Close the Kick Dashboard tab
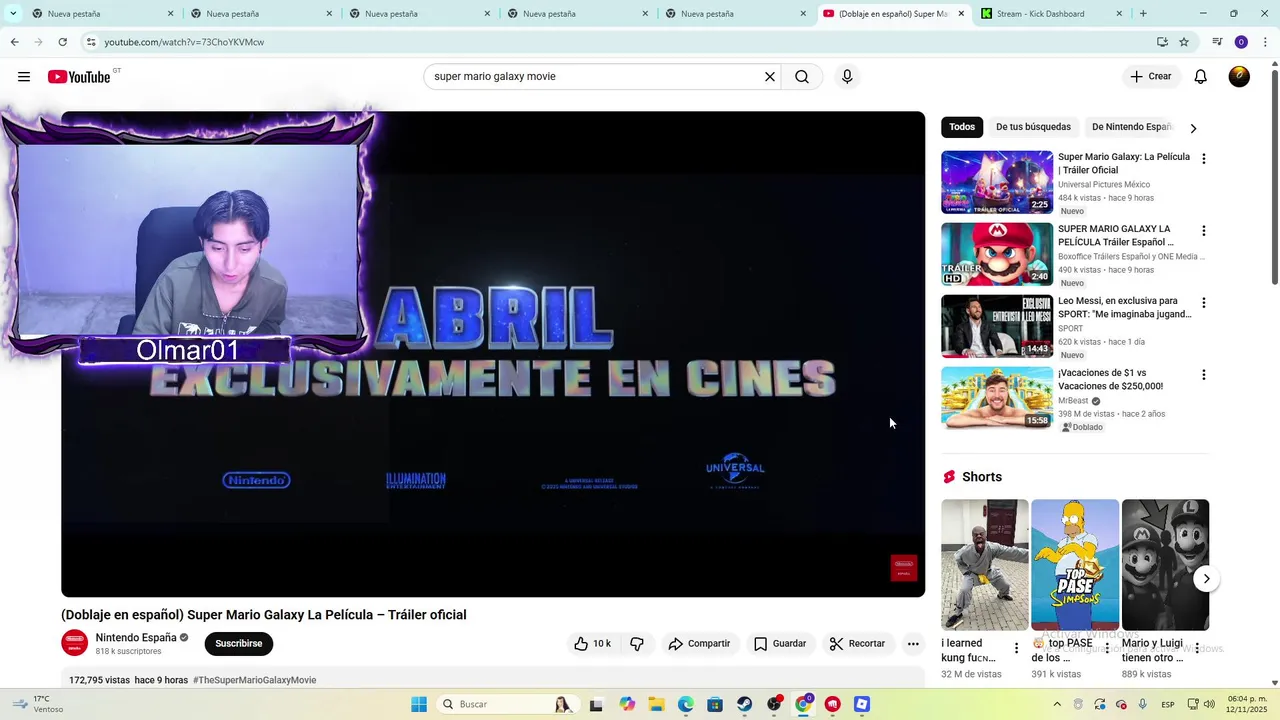Viewport: 1280px width, 720px height. tap(1119, 14)
